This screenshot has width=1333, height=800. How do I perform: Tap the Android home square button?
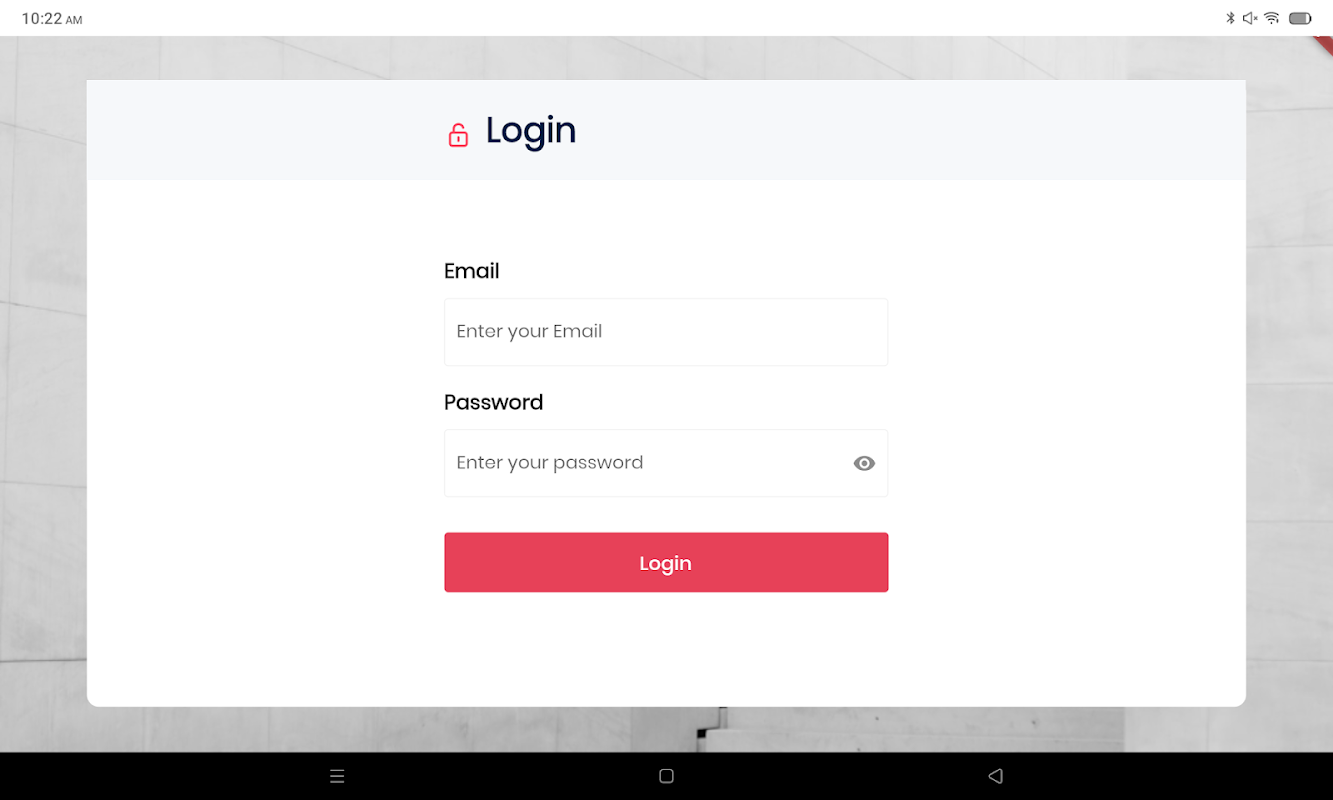pos(666,776)
